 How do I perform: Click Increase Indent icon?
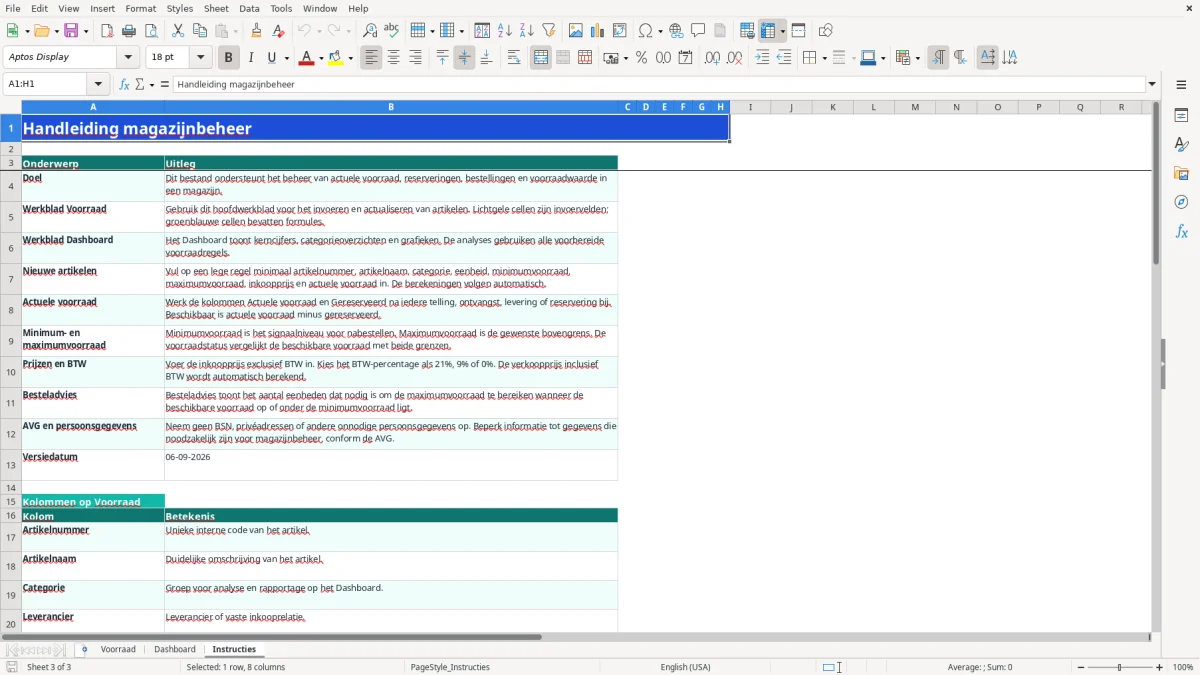762,58
